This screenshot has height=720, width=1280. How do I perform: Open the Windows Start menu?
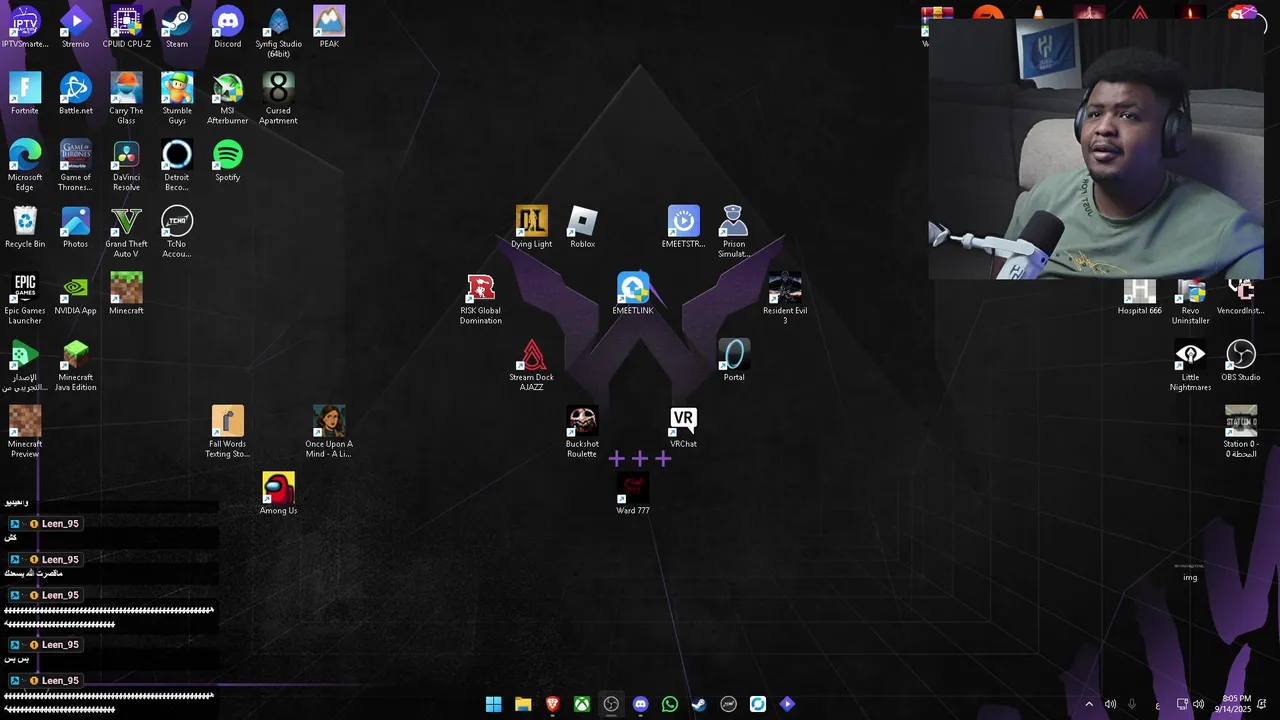click(x=493, y=704)
